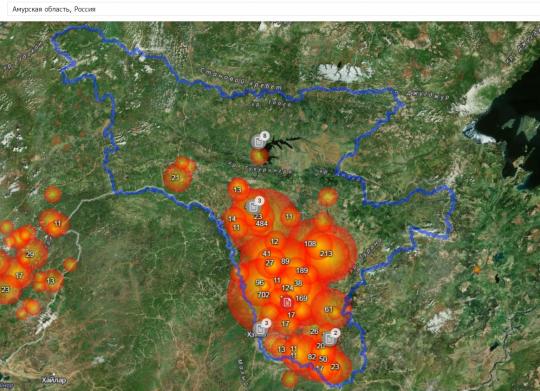
Task: Select the fire cluster labeled 29
Action: click(x=30, y=255)
